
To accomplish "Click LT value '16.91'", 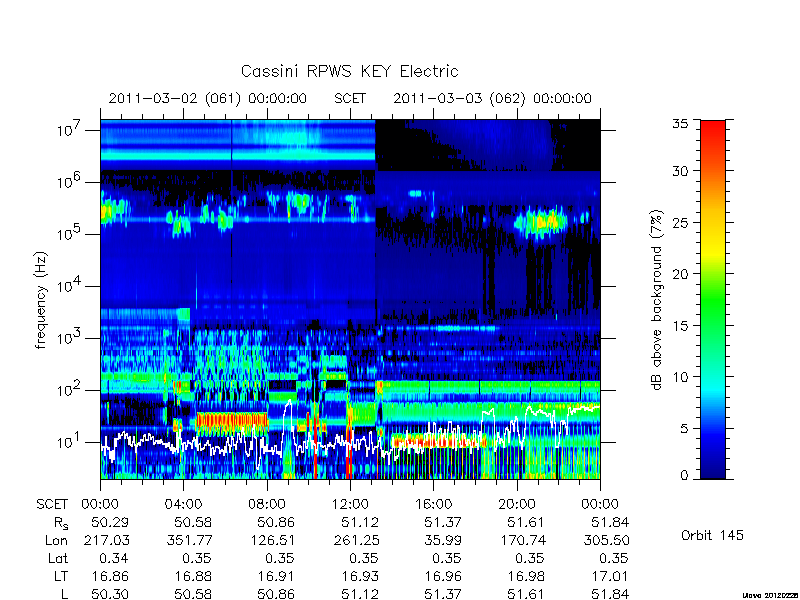I will pyautogui.click(x=276, y=577).
